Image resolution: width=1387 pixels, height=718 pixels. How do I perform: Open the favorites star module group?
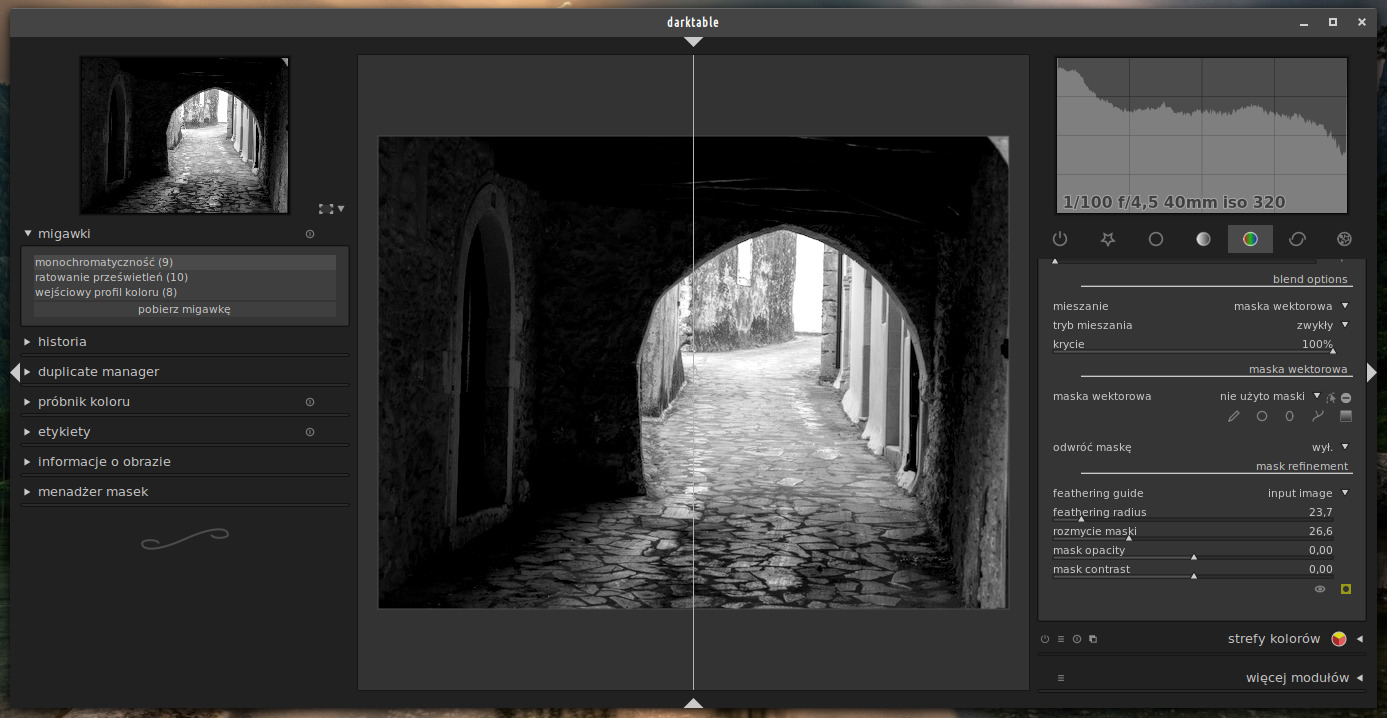coord(1107,239)
